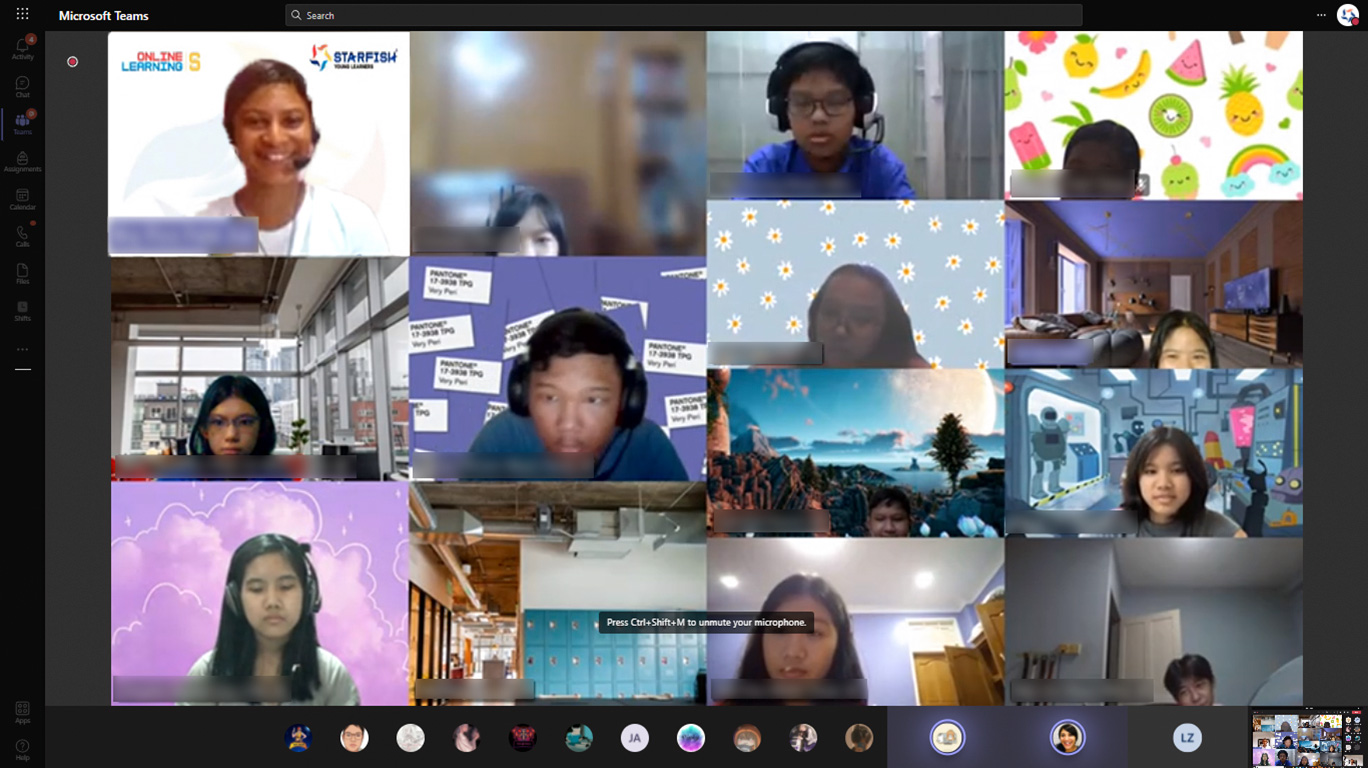1368x768 pixels.
Task: Open Settings and more ellipsis top right
Action: click(x=1321, y=15)
